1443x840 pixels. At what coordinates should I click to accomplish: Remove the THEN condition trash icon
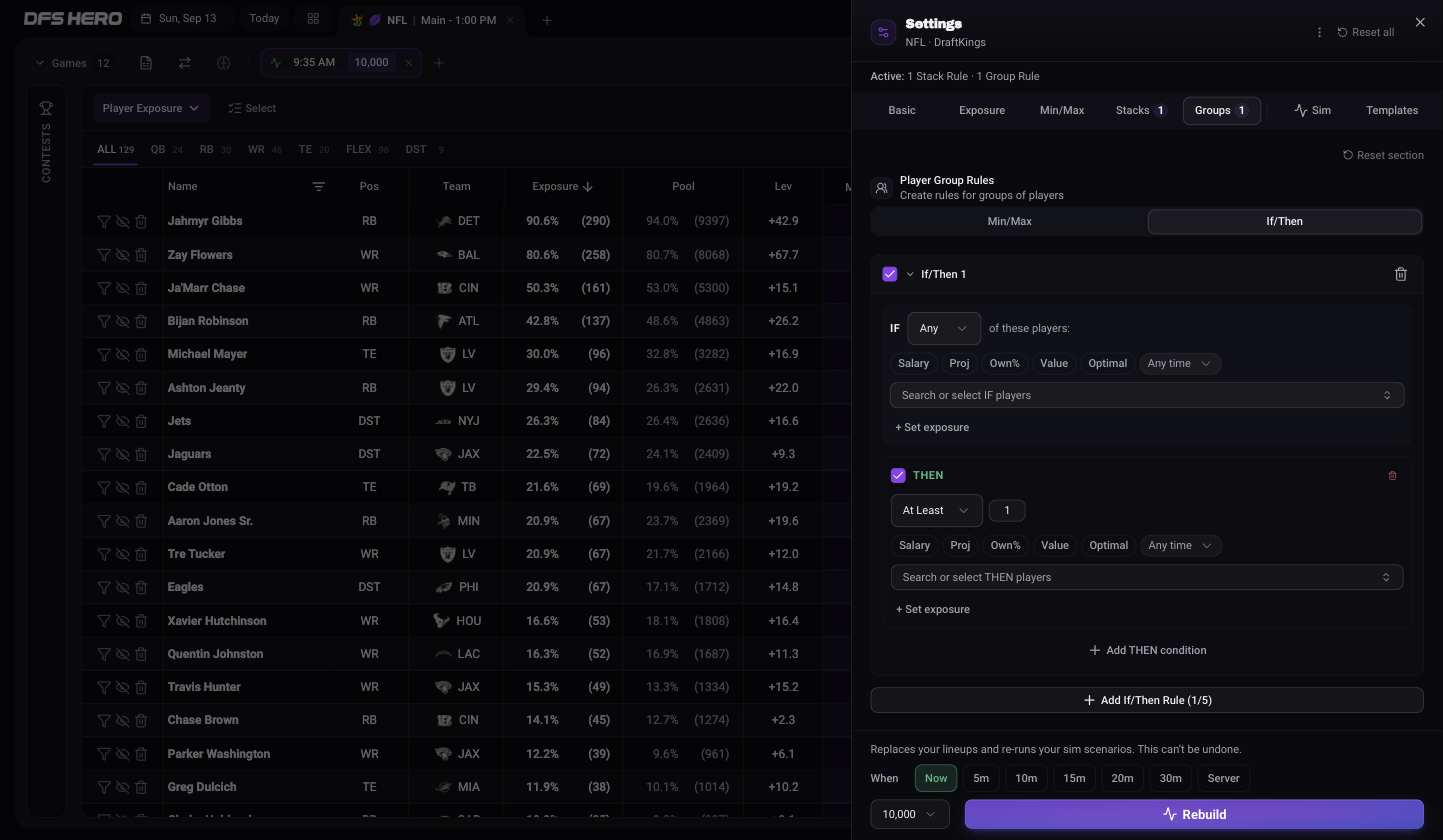(x=1392, y=476)
